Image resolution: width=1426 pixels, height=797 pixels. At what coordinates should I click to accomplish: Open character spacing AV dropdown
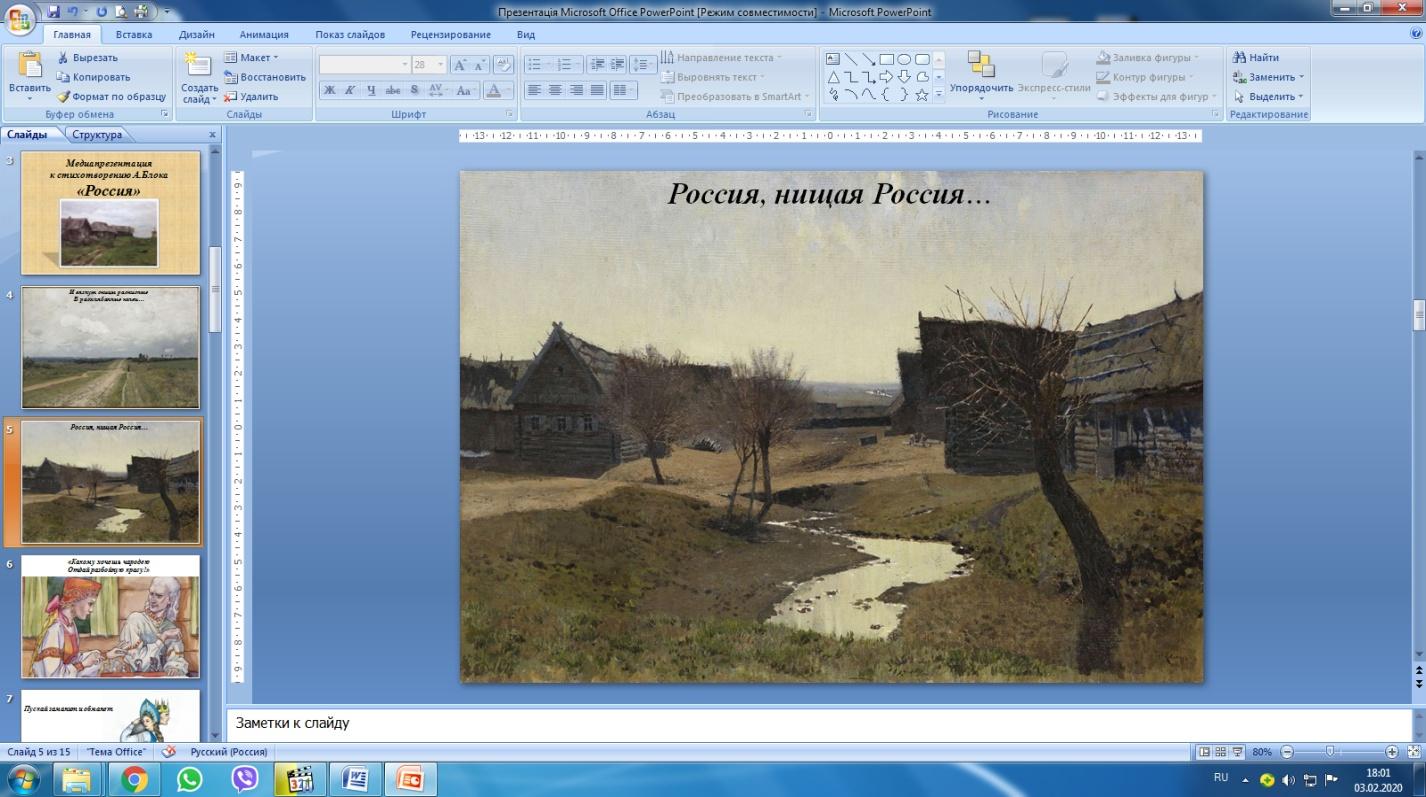pyautogui.click(x=437, y=90)
